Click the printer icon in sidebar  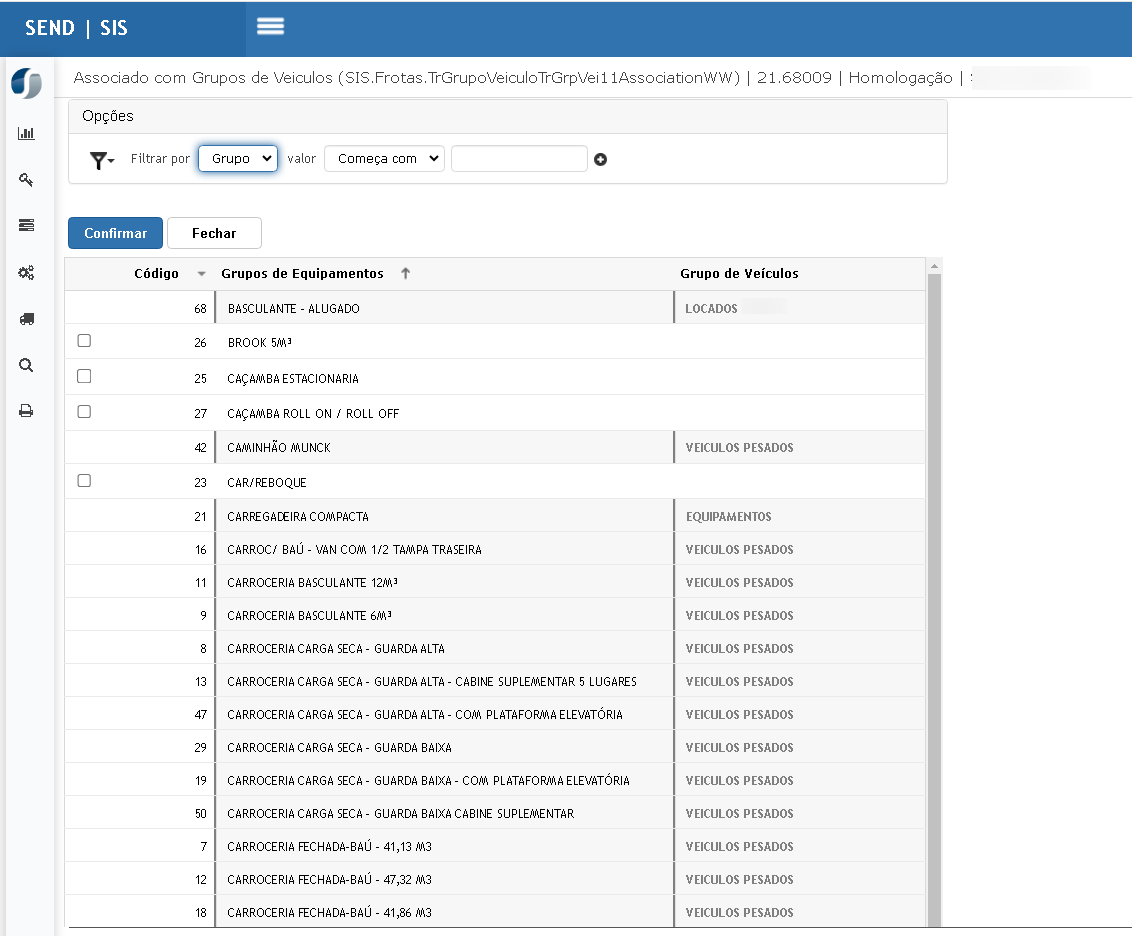point(26,411)
